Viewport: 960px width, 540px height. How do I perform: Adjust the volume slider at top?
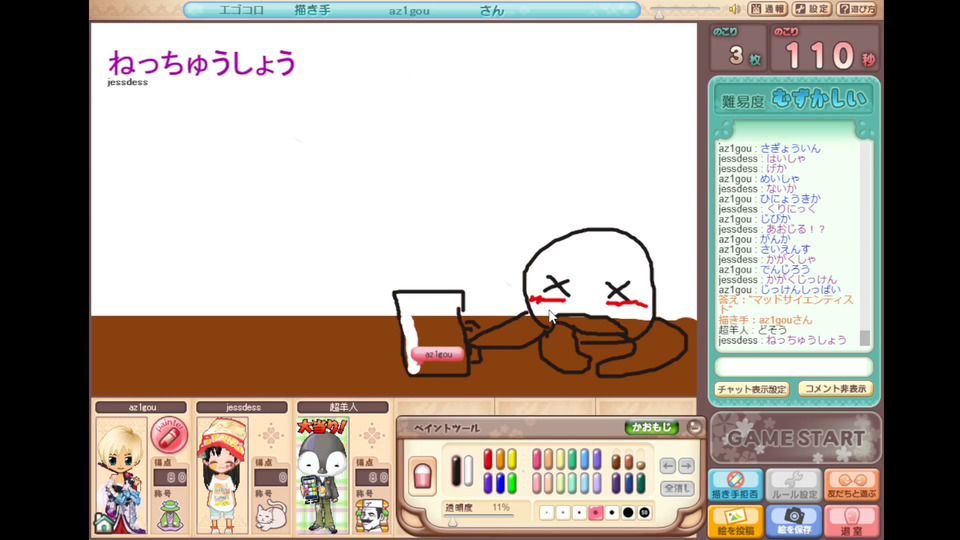(x=659, y=13)
